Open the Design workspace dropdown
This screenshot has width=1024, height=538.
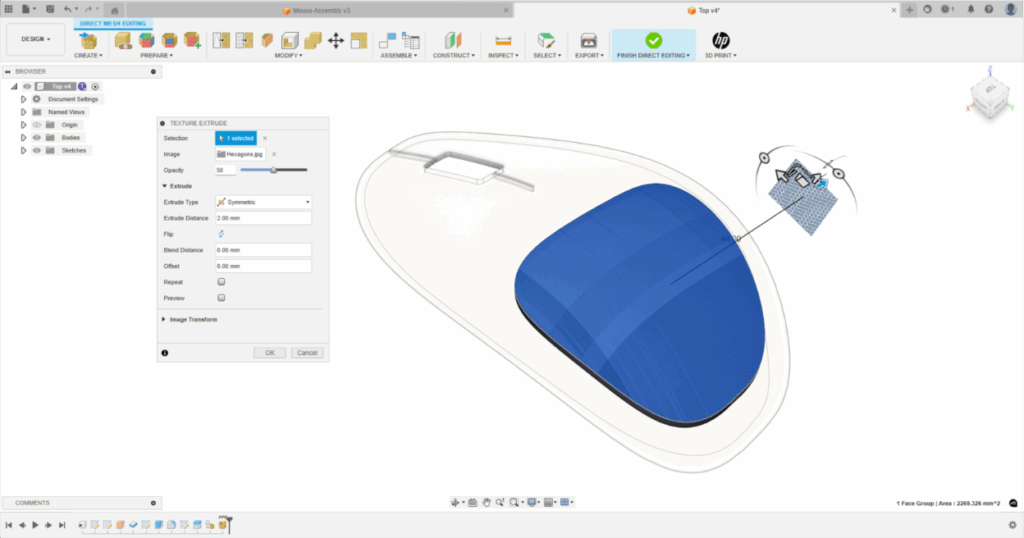tap(35, 39)
